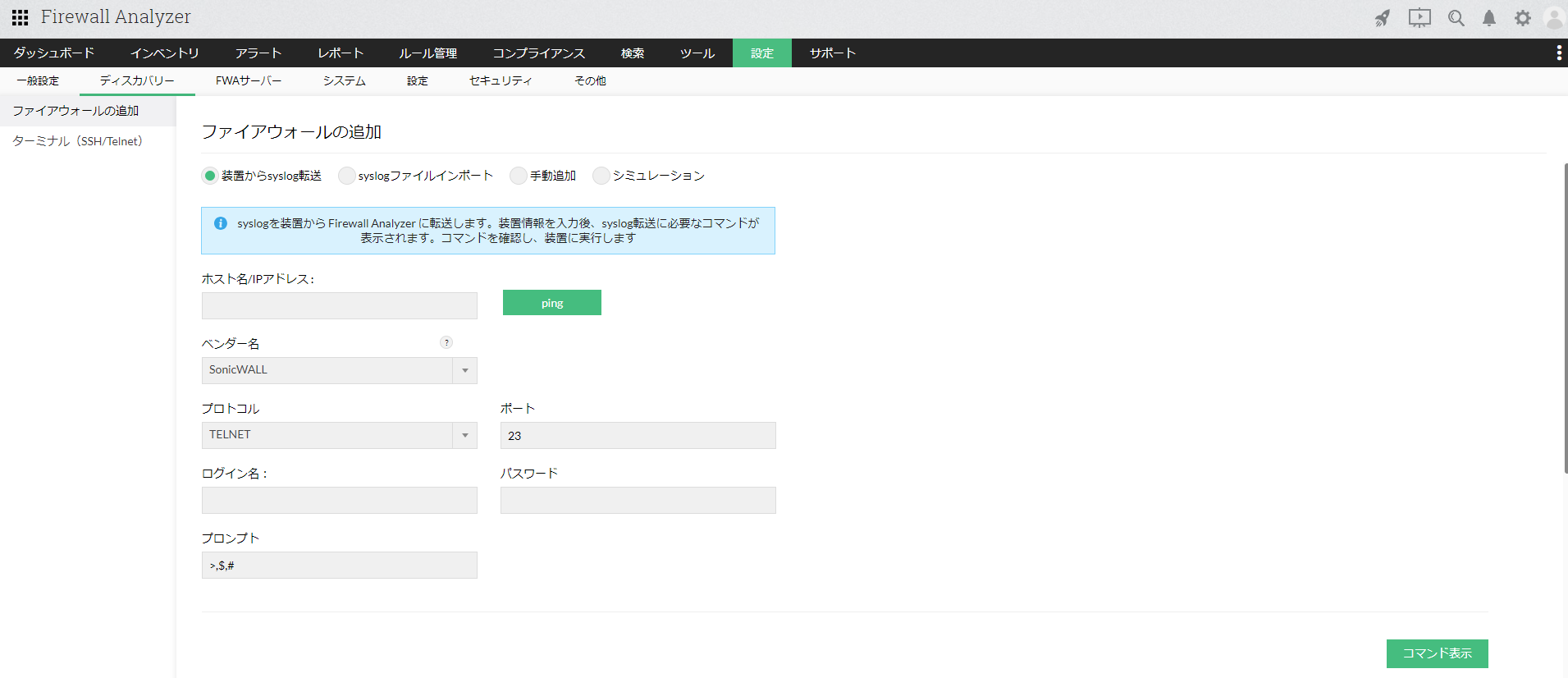Select the syslogファイルインポート radio option
The width and height of the screenshot is (1568, 678).
[347, 176]
